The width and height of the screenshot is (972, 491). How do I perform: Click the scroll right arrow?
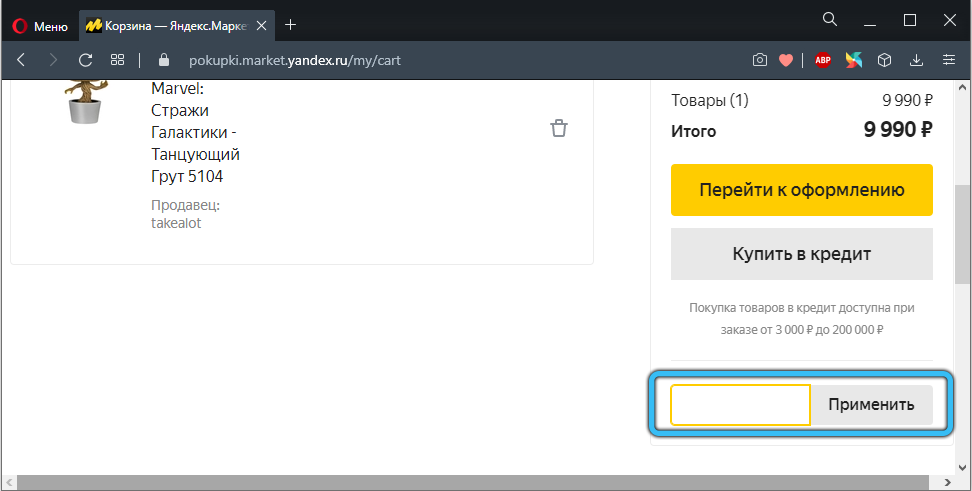tap(947, 482)
